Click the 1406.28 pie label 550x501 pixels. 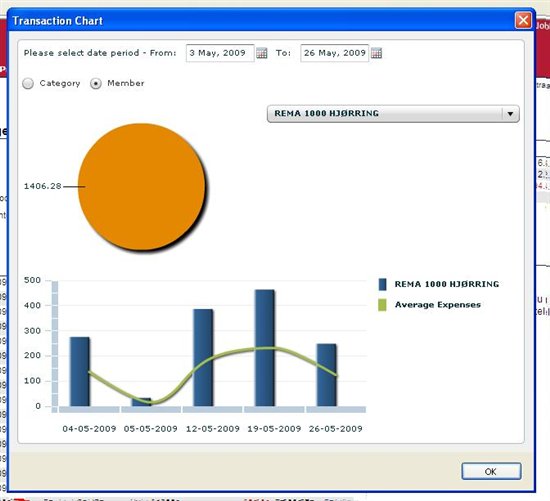point(42,186)
